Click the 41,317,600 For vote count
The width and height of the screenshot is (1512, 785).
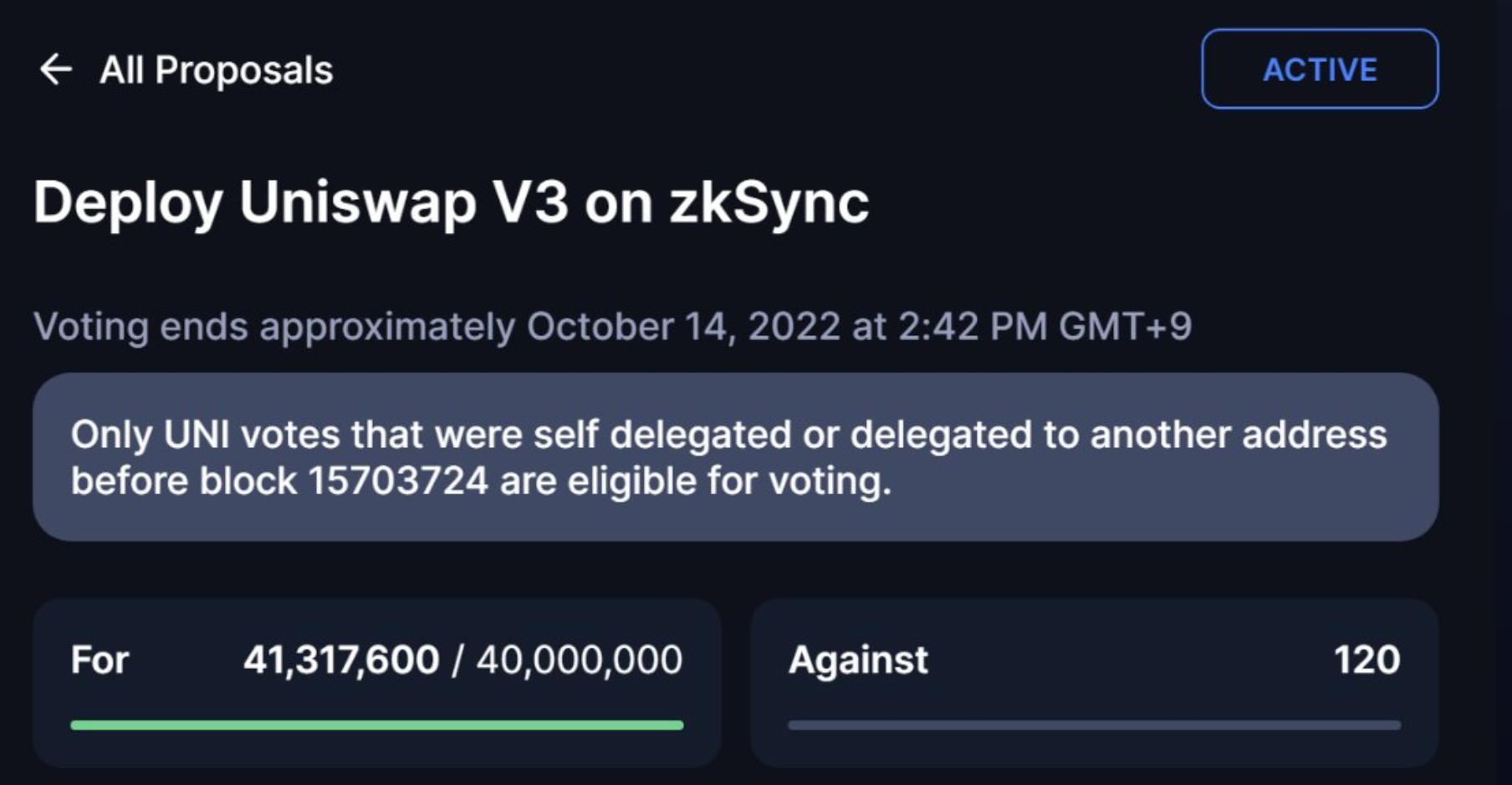(341, 660)
